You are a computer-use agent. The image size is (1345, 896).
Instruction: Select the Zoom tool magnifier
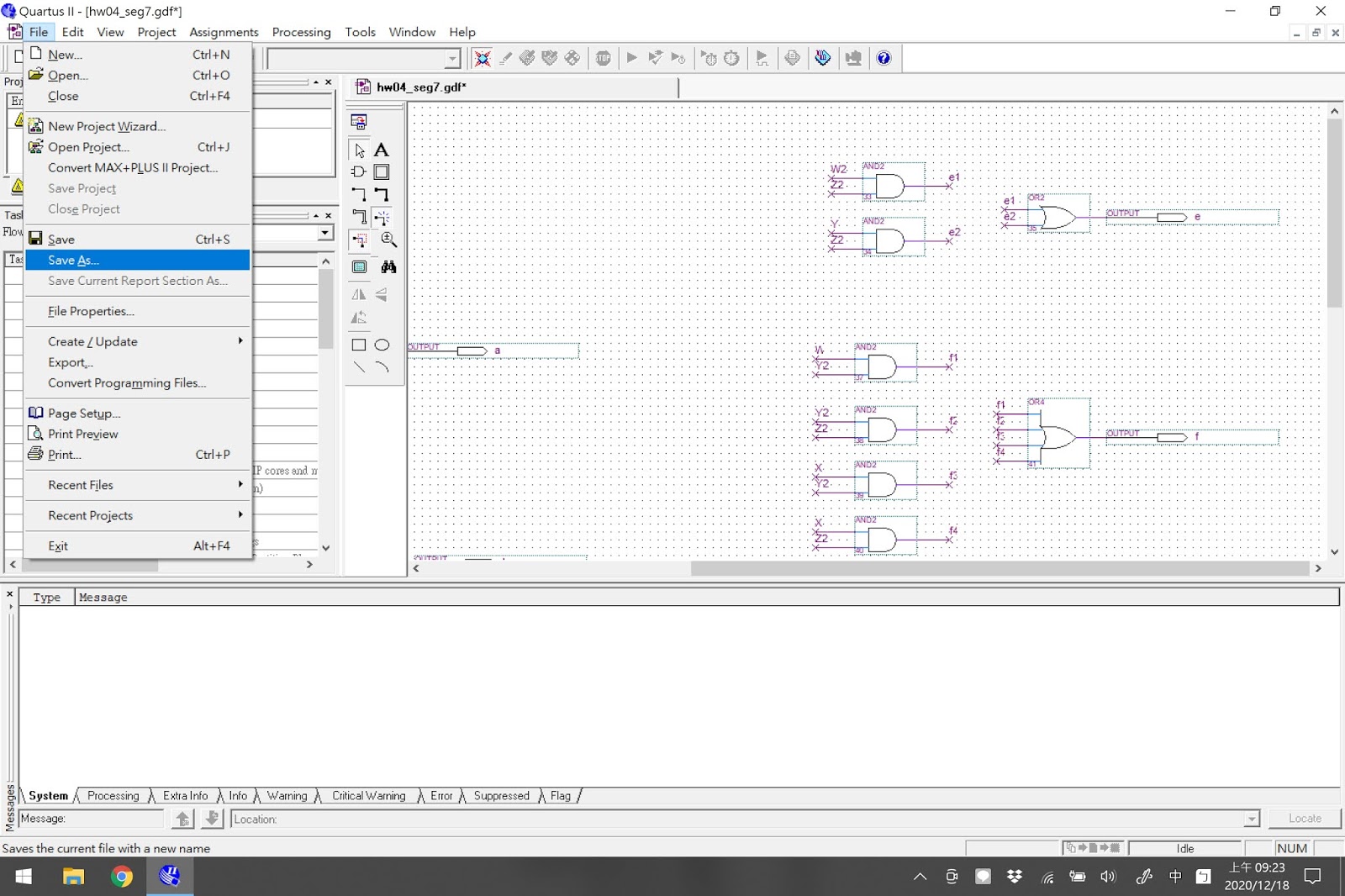click(388, 240)
